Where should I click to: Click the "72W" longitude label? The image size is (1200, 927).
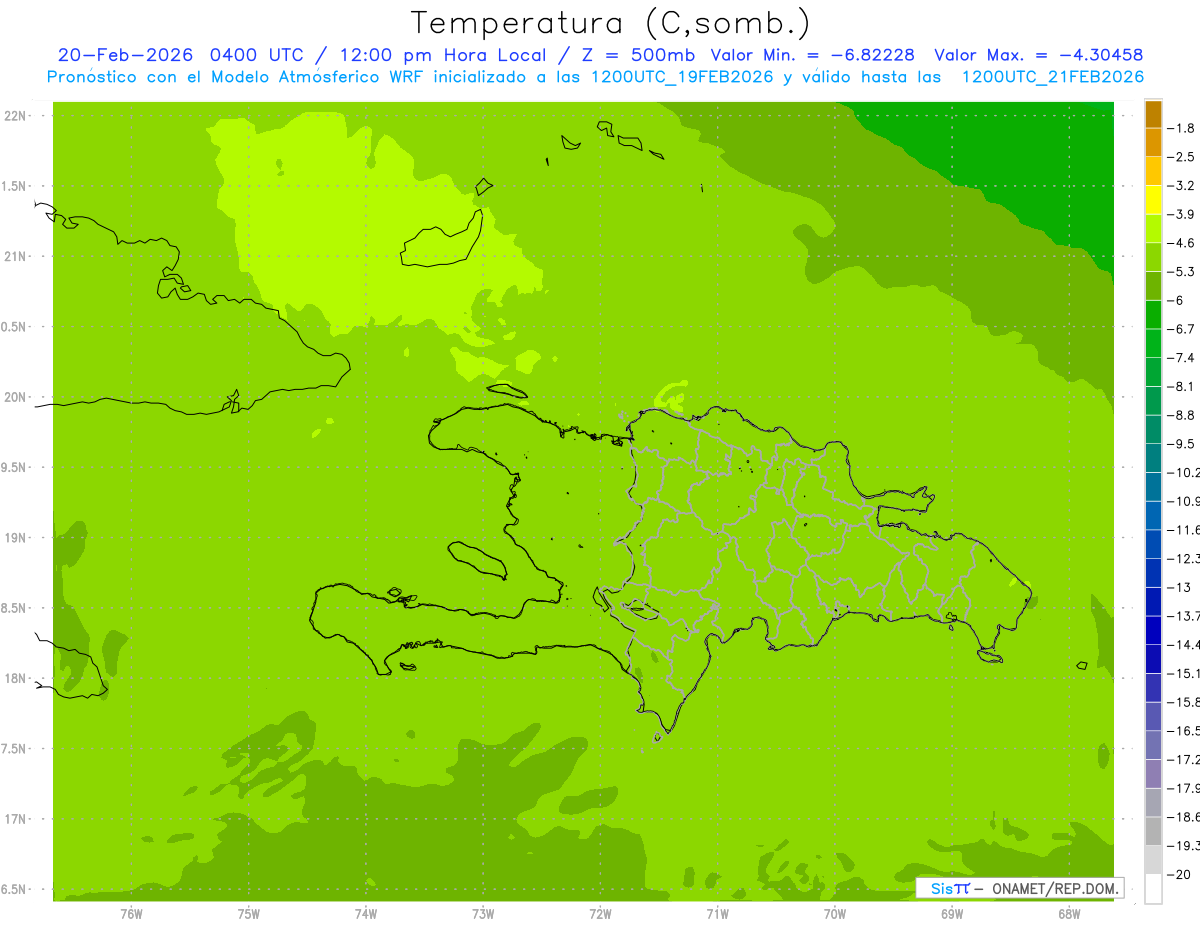click(x=600, y=914)
